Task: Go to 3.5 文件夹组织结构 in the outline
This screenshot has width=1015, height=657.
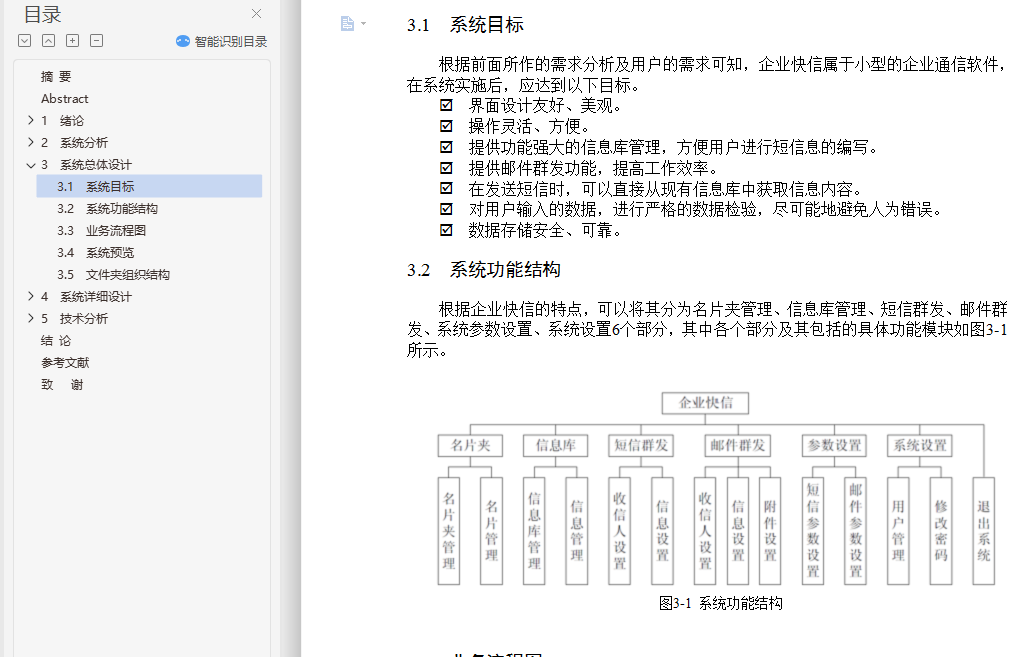Action: [113, 274]
